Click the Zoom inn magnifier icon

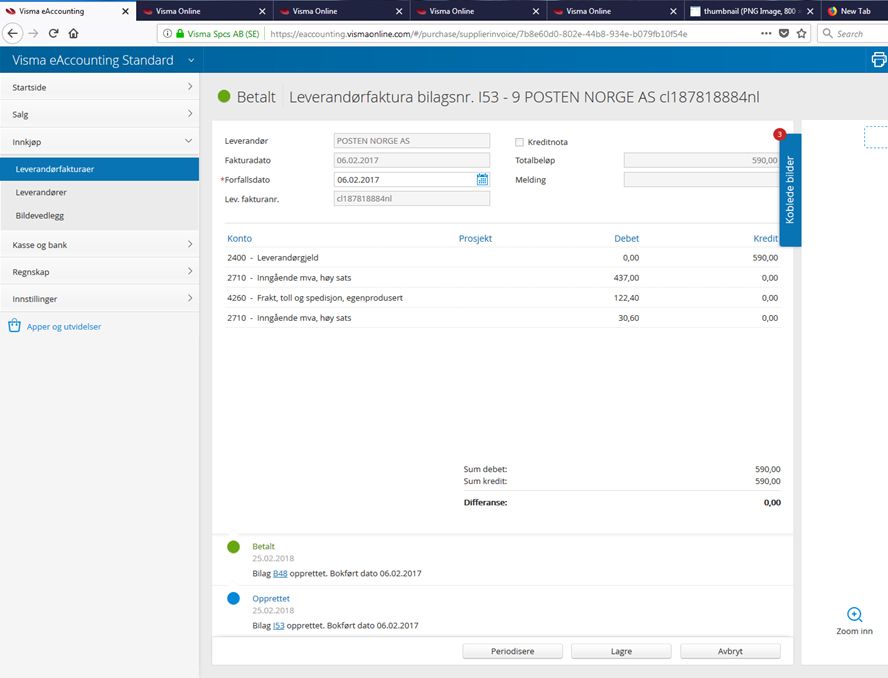[x=855, y=615]
